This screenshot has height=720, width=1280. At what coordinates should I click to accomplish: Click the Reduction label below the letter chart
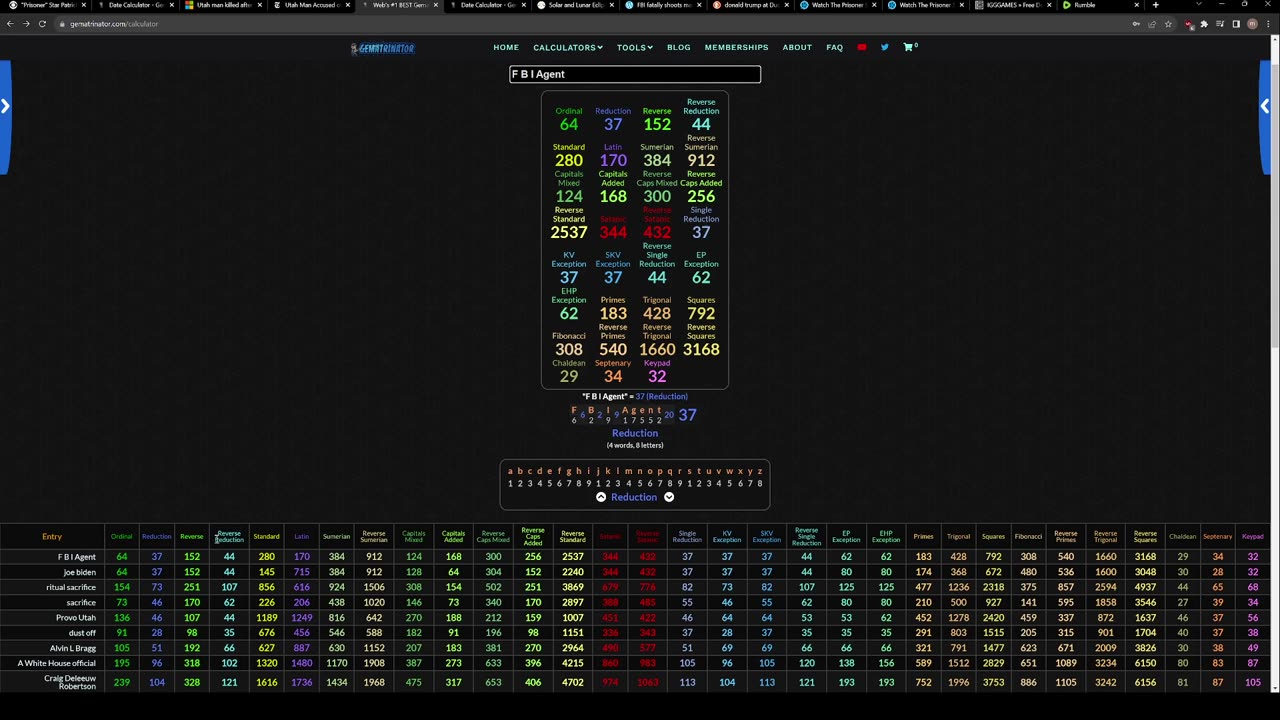(634, 497)
